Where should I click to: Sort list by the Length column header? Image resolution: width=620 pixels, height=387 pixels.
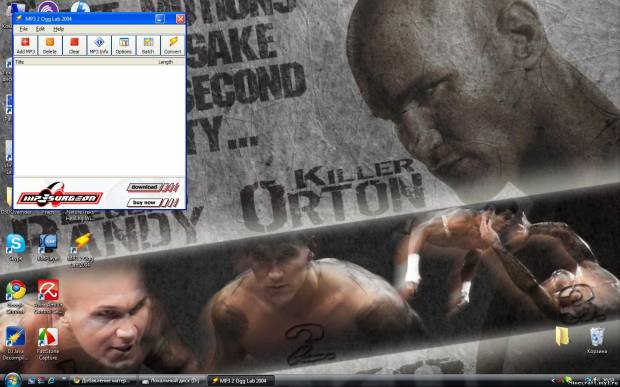pos(170,62)
